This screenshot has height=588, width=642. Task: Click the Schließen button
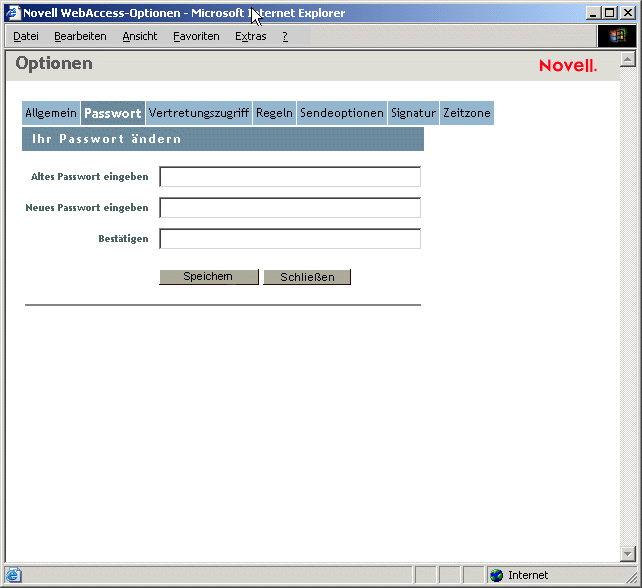307,277
